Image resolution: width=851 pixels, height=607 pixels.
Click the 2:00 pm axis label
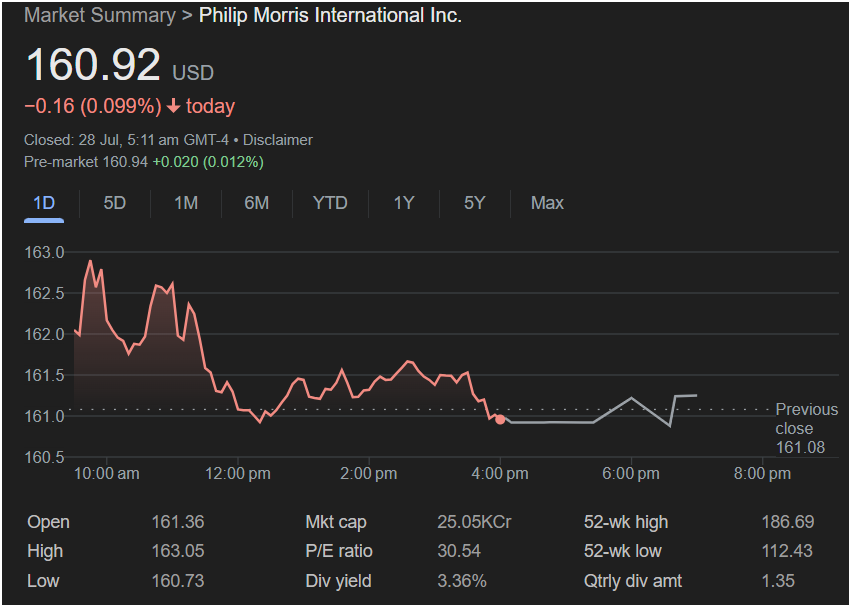pos(369,473)
